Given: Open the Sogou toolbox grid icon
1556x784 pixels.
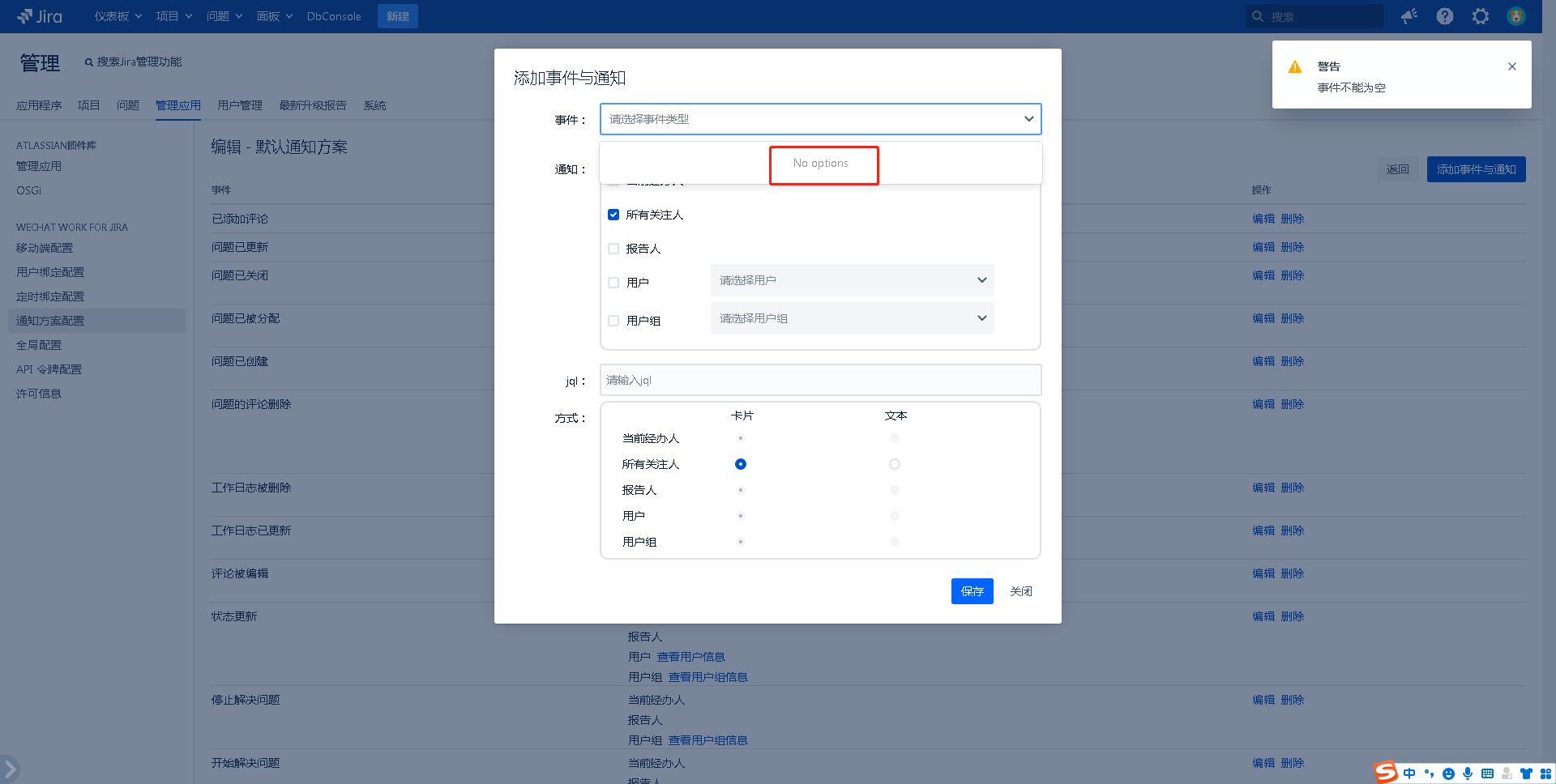Looking at the screenshot, I should (x=1545, y=773).
